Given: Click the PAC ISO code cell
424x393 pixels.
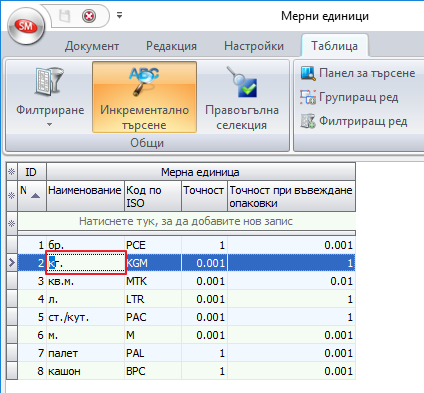Looking at the screenshot, I should (153, 317).
